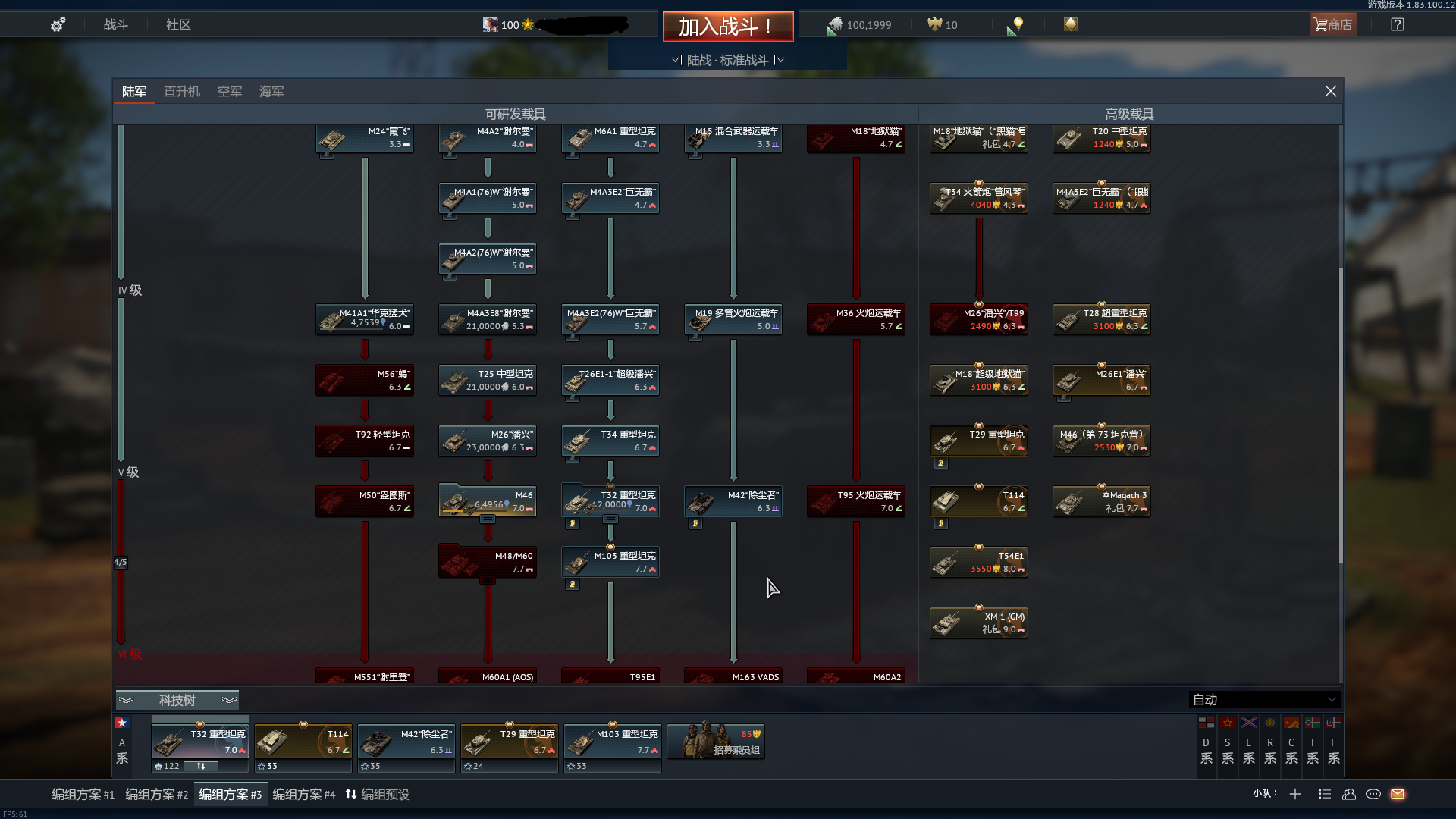Expand the T32 重型坦克 vehicle group

pos(610,519)
